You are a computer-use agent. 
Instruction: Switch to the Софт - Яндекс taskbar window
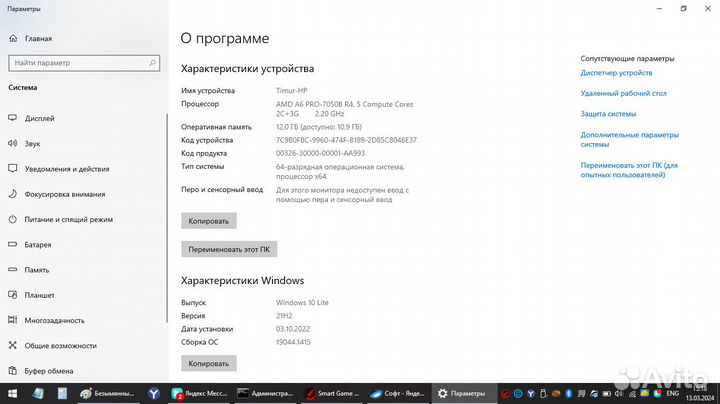tap(398, 393)
